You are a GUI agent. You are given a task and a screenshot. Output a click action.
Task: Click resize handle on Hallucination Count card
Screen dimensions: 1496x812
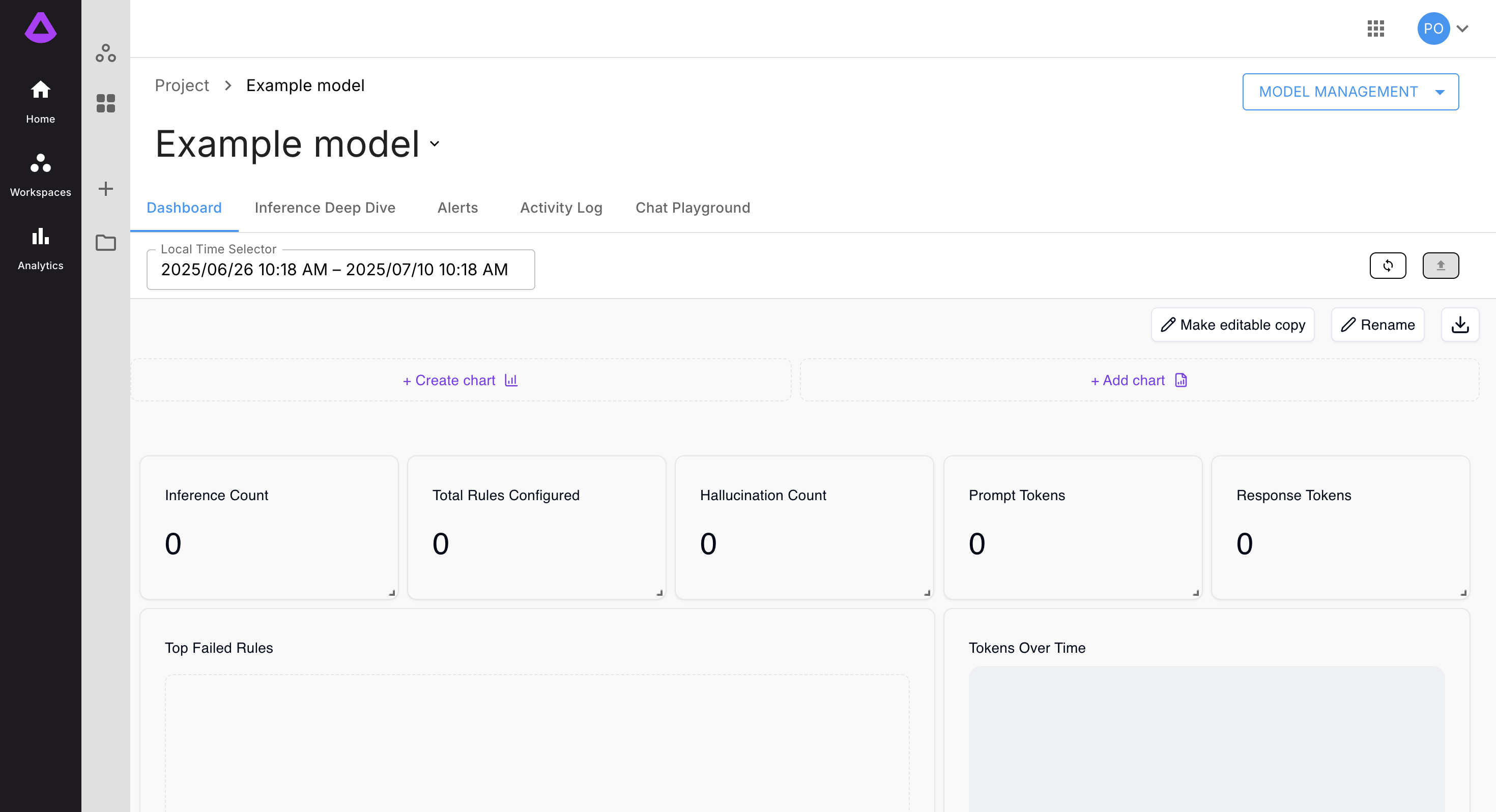coord(928,593)
